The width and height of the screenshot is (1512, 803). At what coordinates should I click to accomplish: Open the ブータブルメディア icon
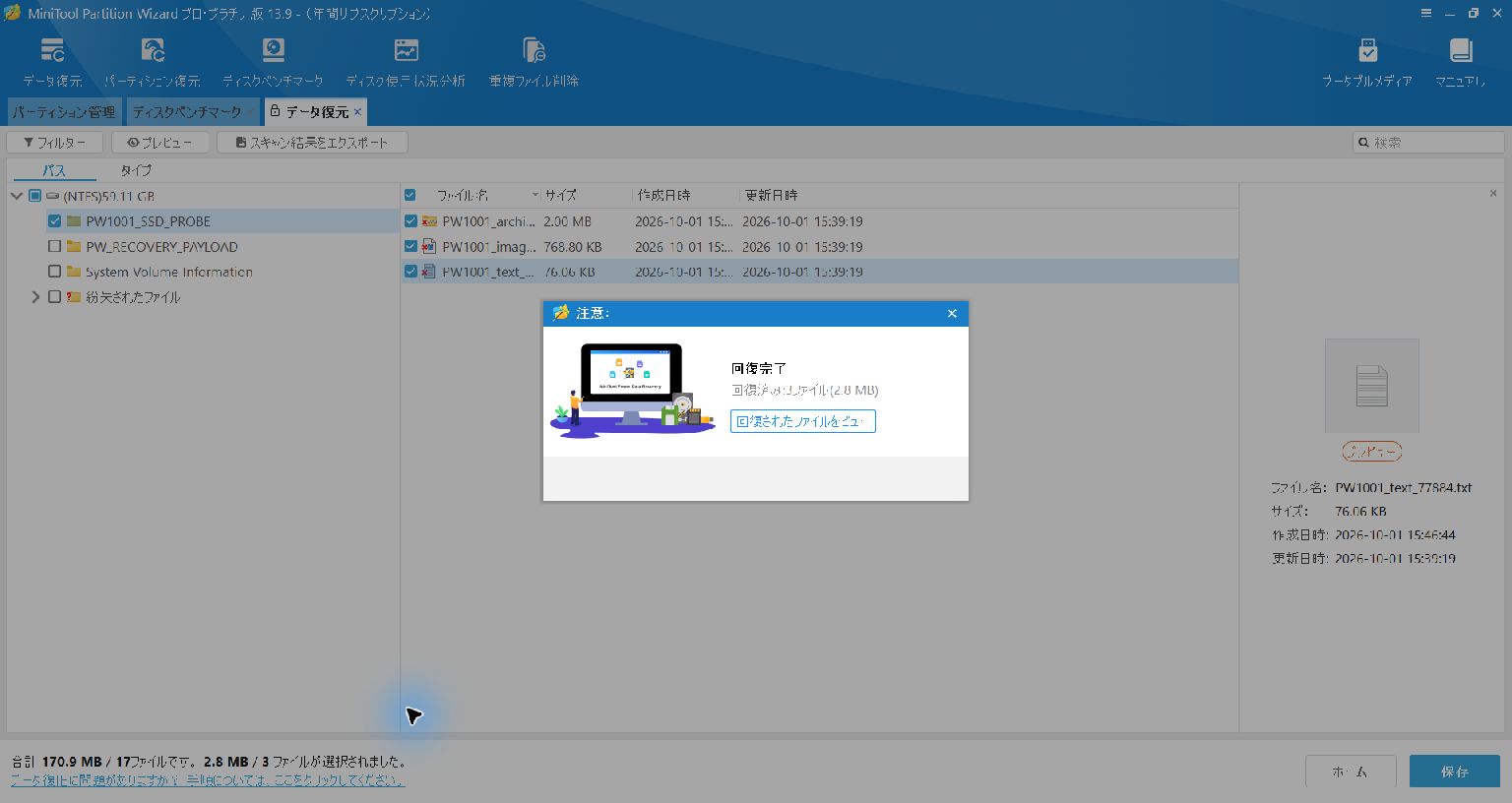tap(1367, 50)
